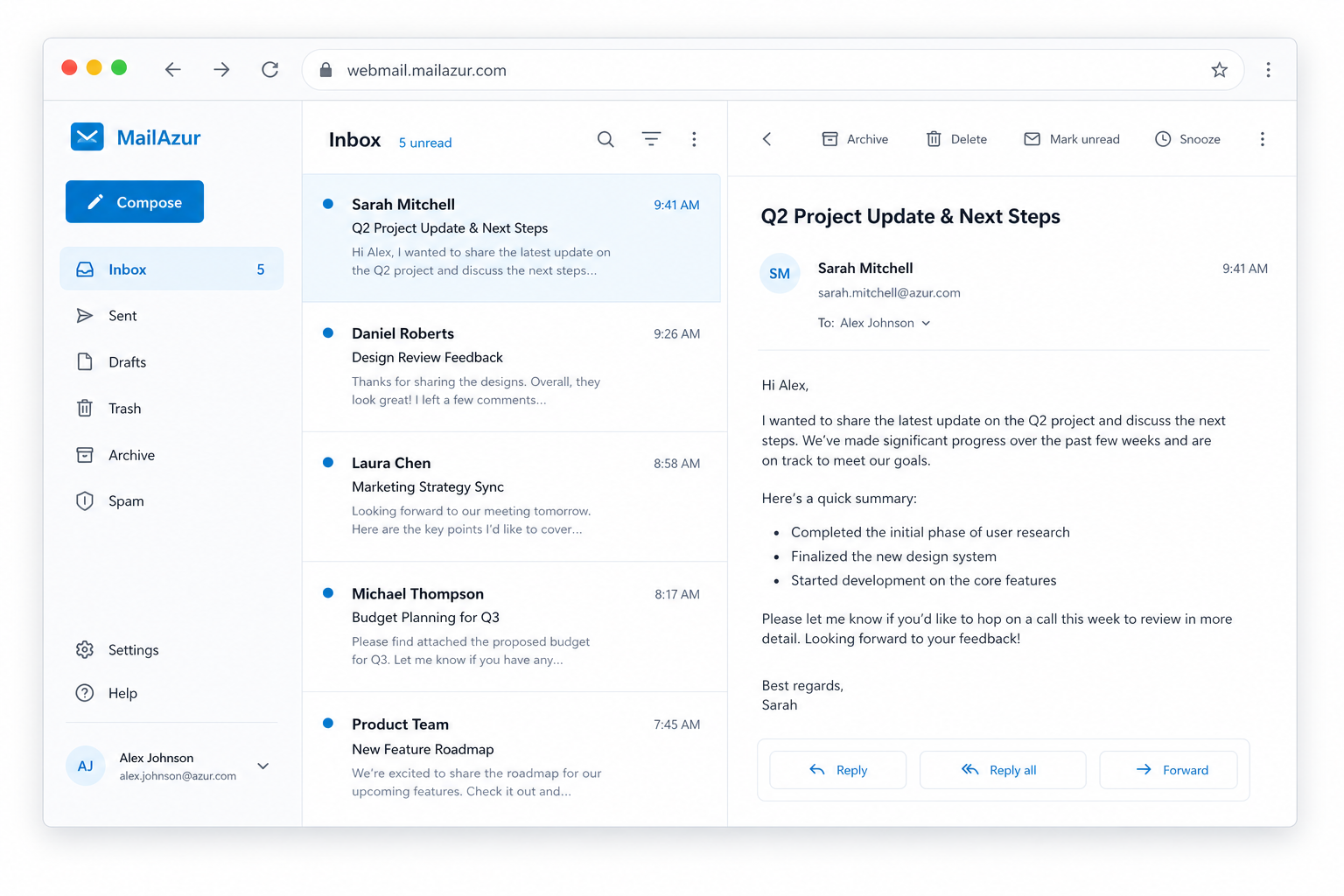Open the Spam folder
1344x896 pixels.
click(171, 501)
